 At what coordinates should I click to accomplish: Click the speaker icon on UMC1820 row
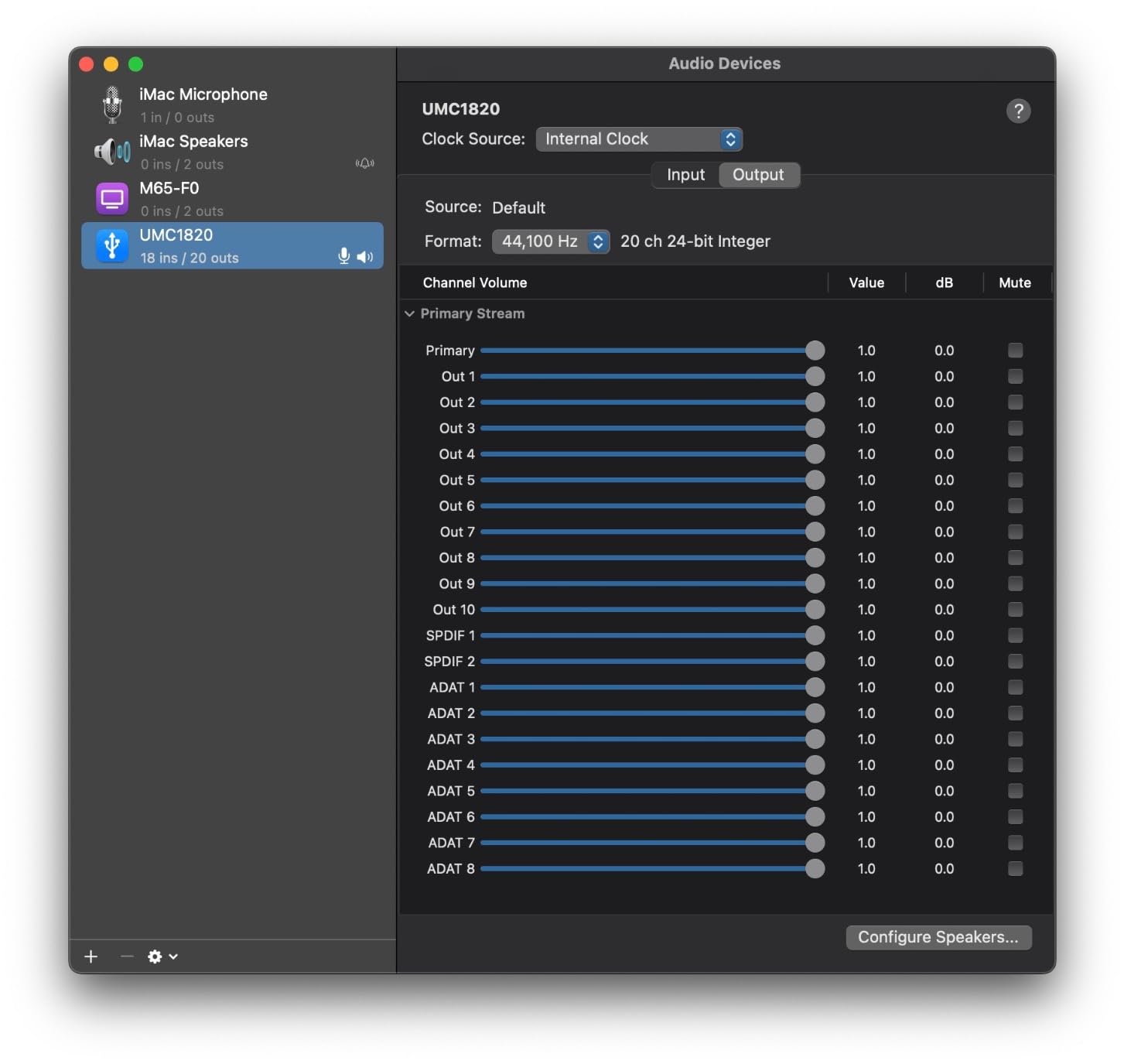click(365, 257)
